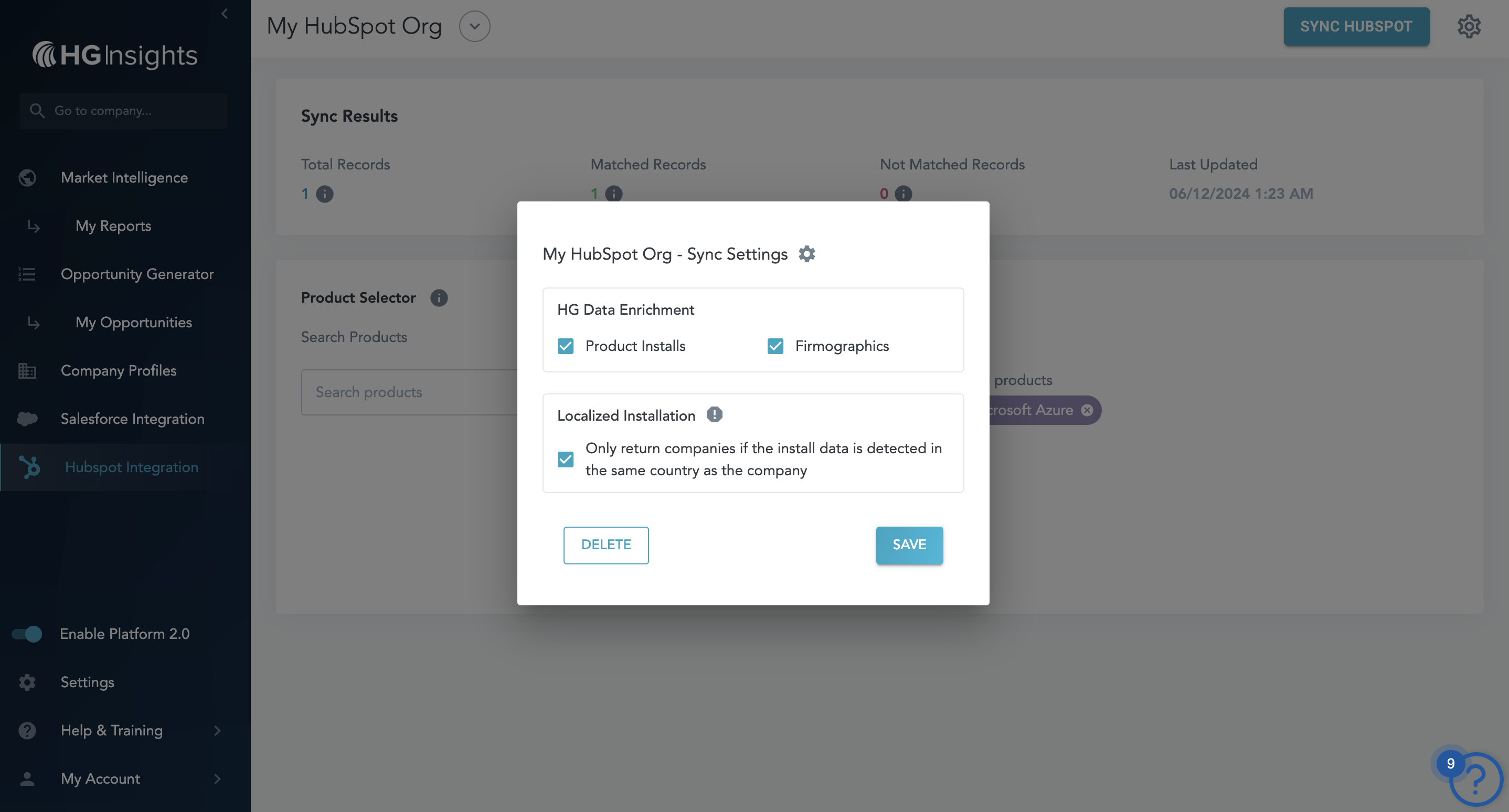1509x812 pixels.
Task: Disable the same-country install data checkbox
Action: pyautogui.click(x=565, y=459)
